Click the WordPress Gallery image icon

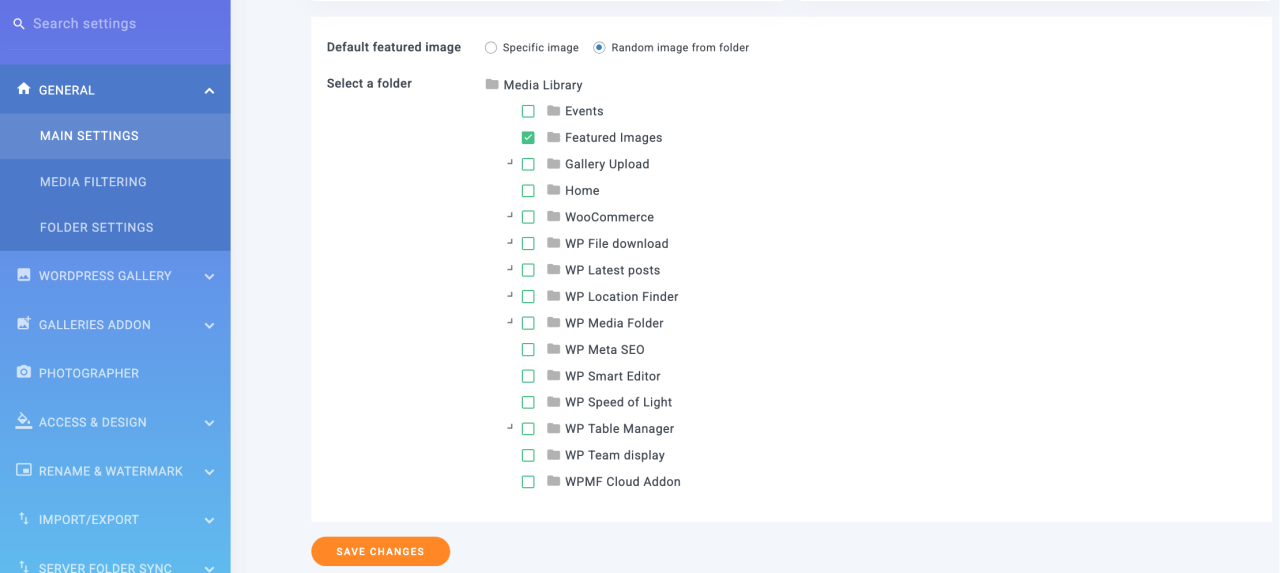coord(24,275)
